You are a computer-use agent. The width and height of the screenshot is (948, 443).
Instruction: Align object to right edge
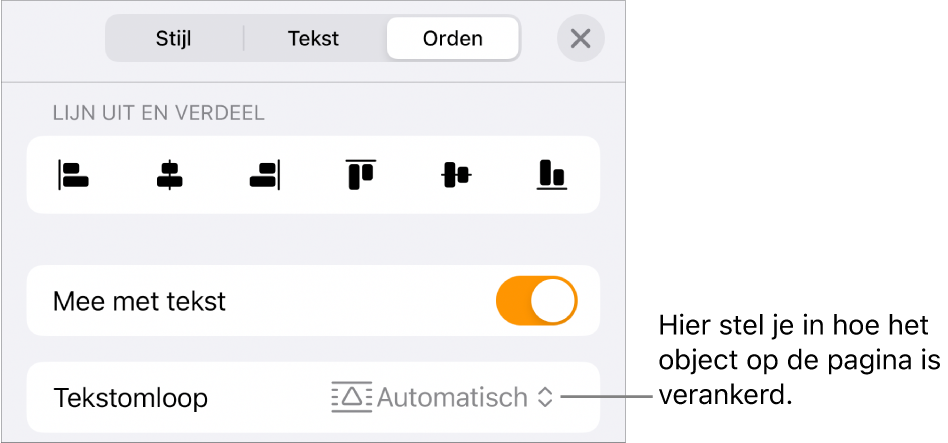265,176
